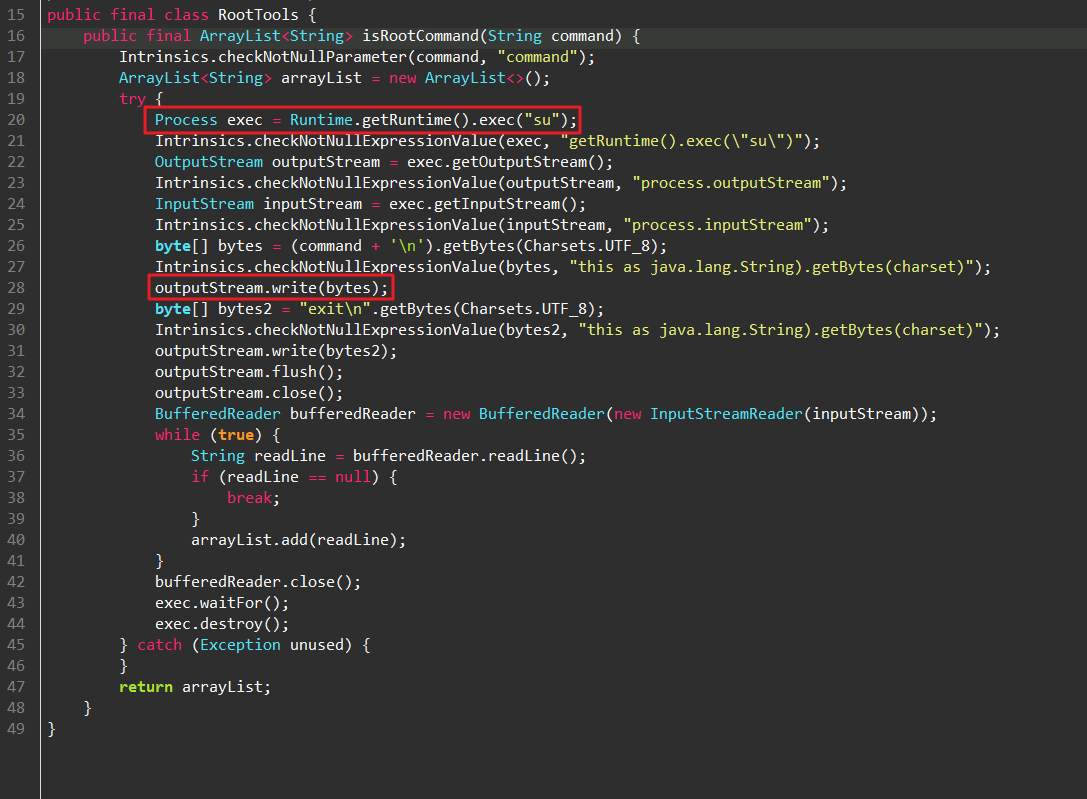
Task: Click the null keyword on line 37
Action: (353, 477)
